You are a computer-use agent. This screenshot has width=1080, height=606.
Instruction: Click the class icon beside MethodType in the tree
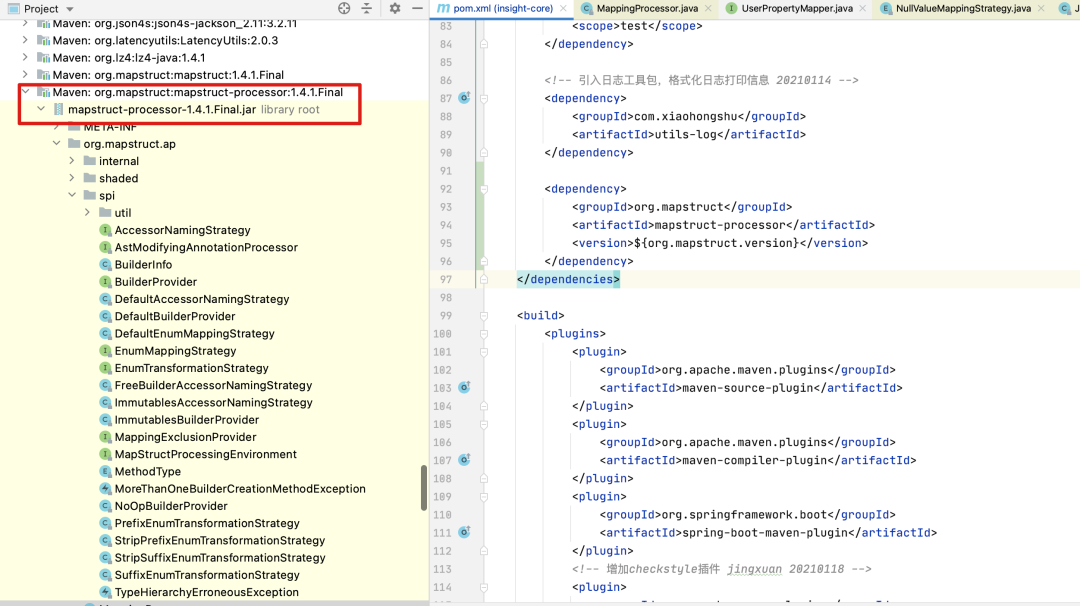(x=106, y=471)
